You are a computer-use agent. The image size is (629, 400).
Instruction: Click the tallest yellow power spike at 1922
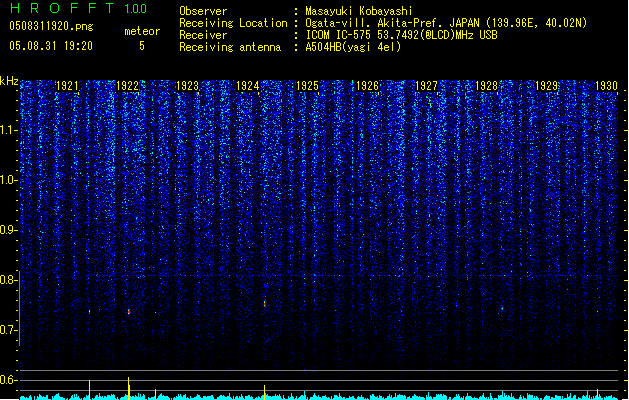(x=129, y=388)
